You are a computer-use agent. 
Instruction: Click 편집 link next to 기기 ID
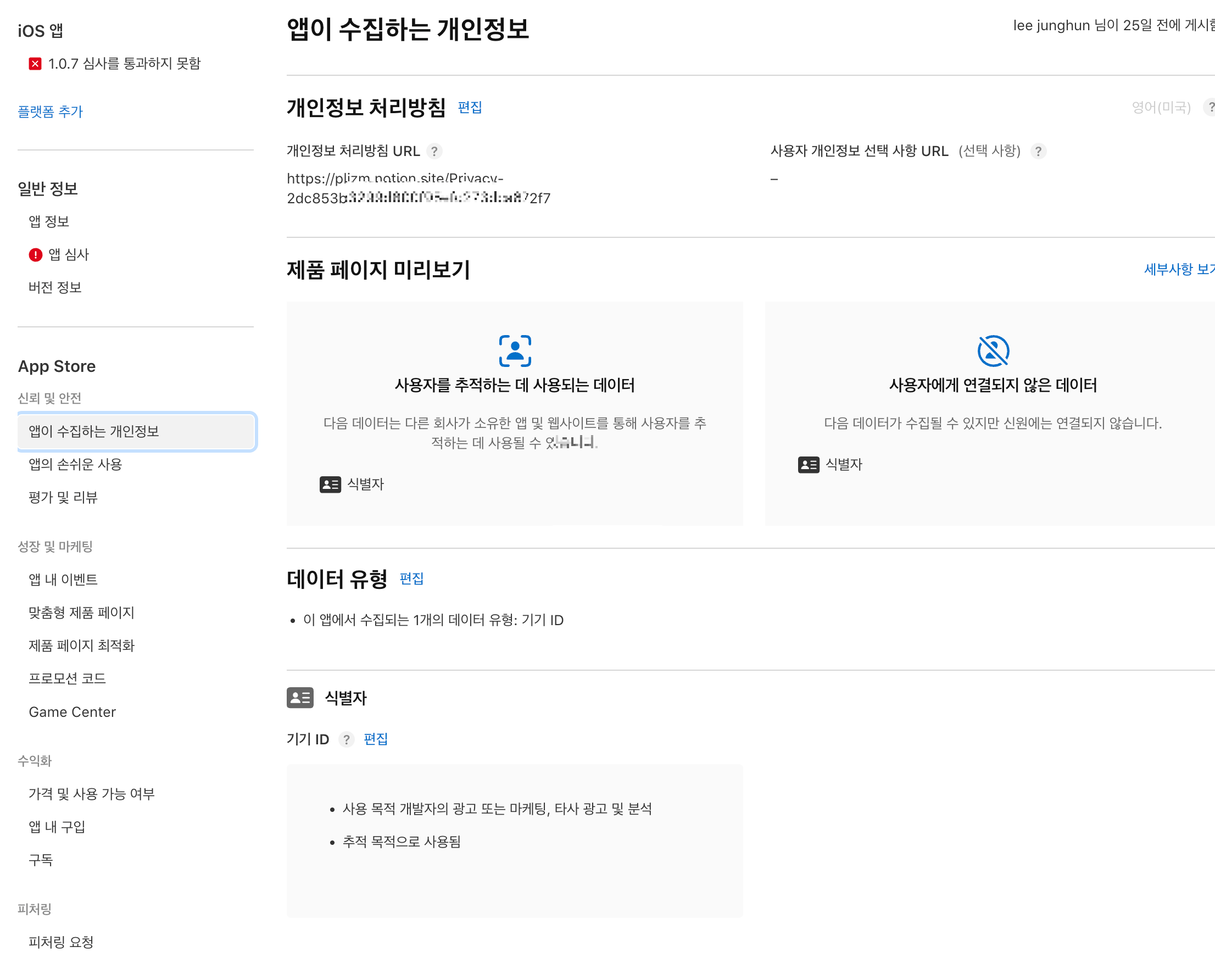[x=375, y=739]
